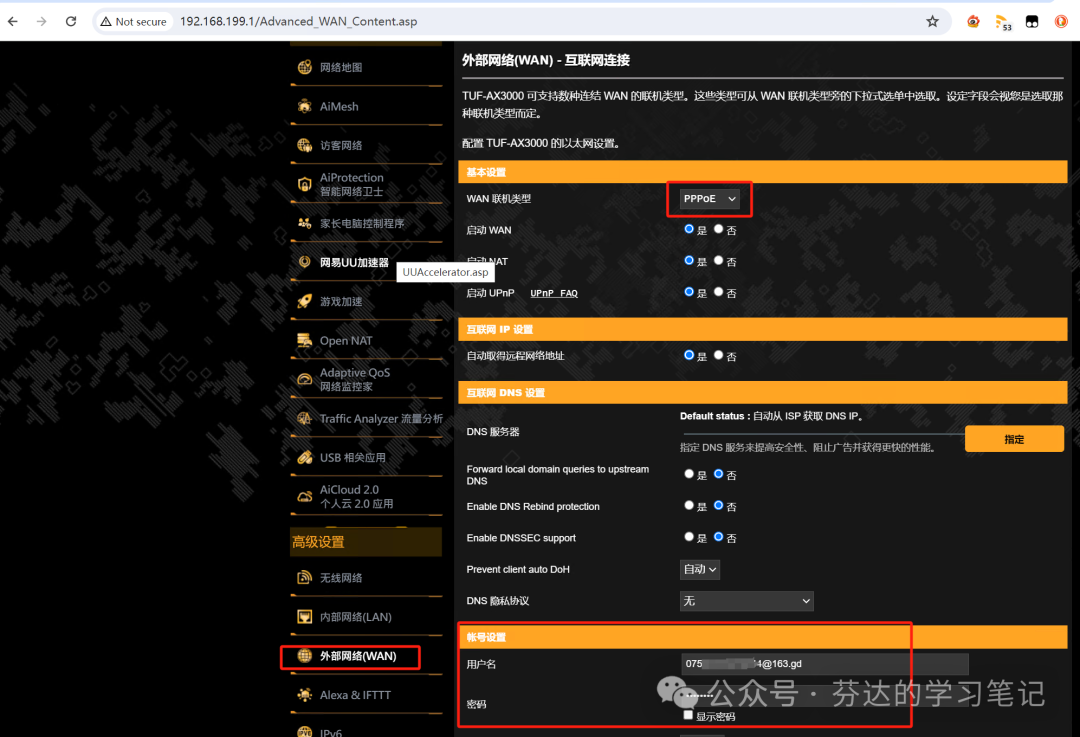Screen dimensions: 1080x737
Task: Select 否 for 自动取得远程网络地址
Action: click(718, 355)
